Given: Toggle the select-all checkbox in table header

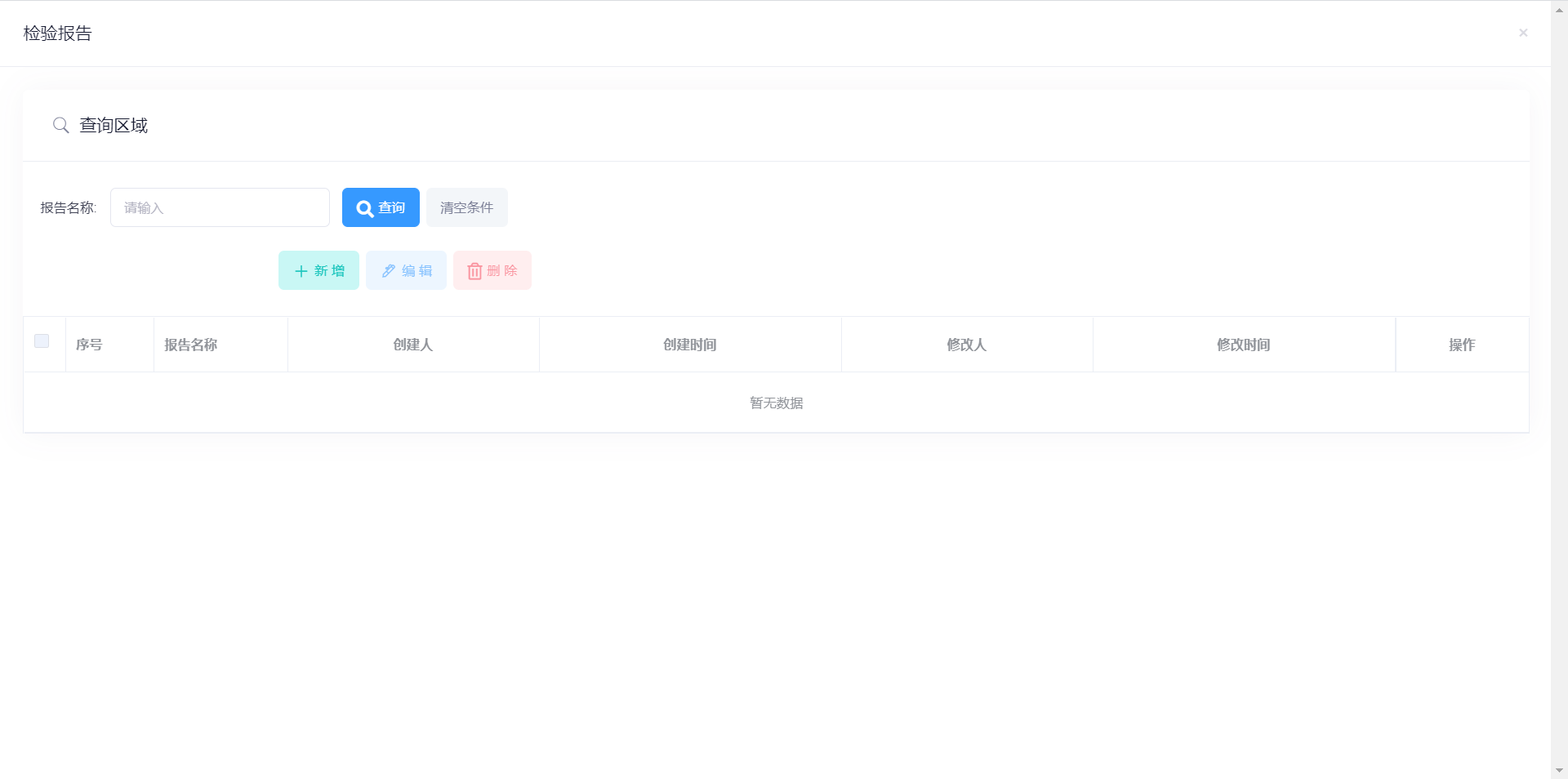Looking at the screenshot, I should (x=42, y=341).
